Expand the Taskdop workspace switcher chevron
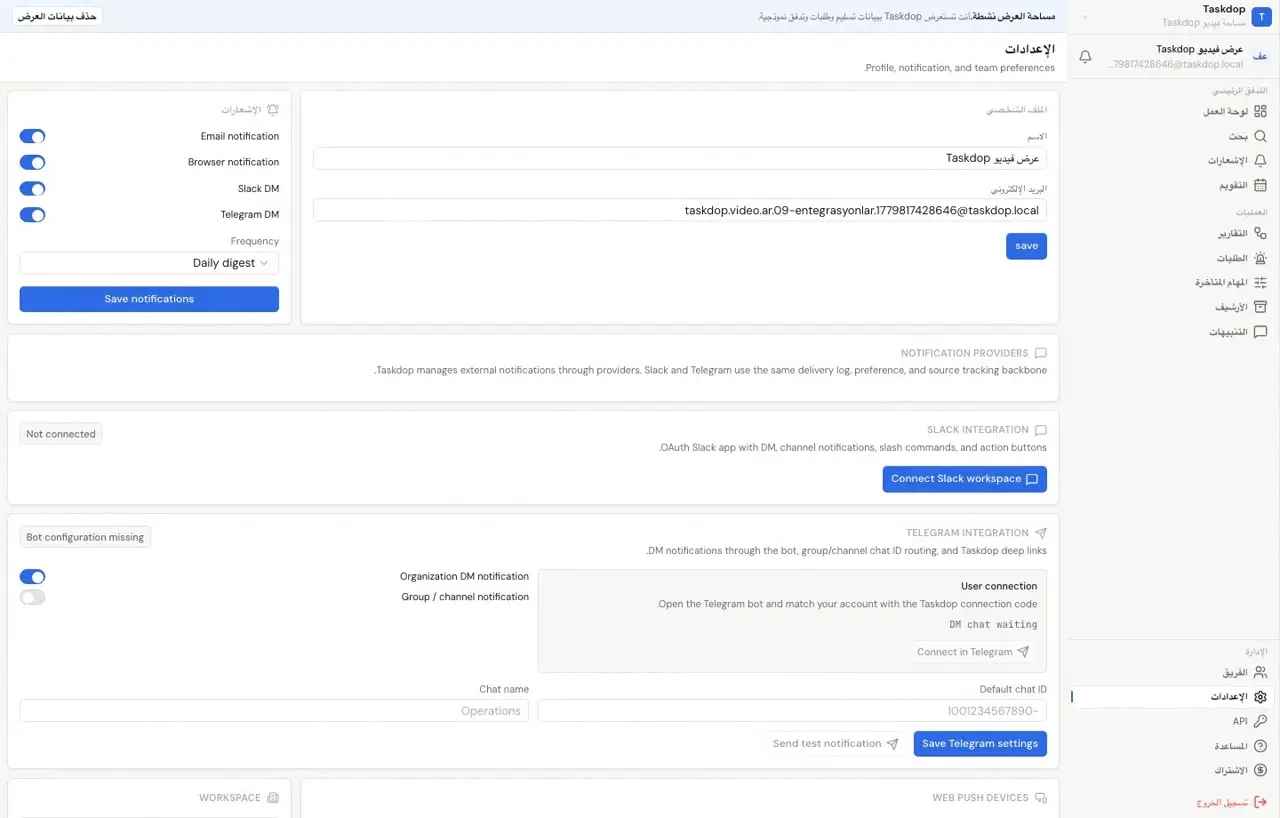This screenshot has width=1280, height=818. pyautogui.click(x=1086, y=17)
